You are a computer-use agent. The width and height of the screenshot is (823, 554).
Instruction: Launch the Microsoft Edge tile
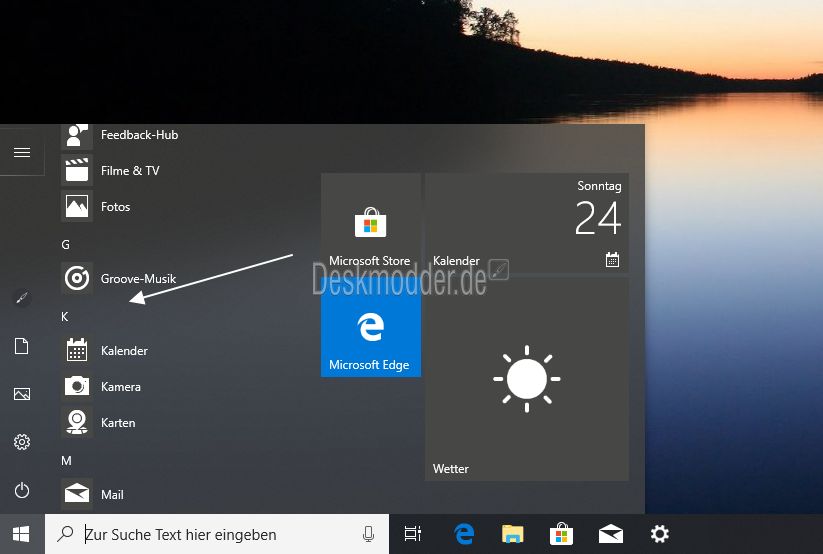click(371, 327)
